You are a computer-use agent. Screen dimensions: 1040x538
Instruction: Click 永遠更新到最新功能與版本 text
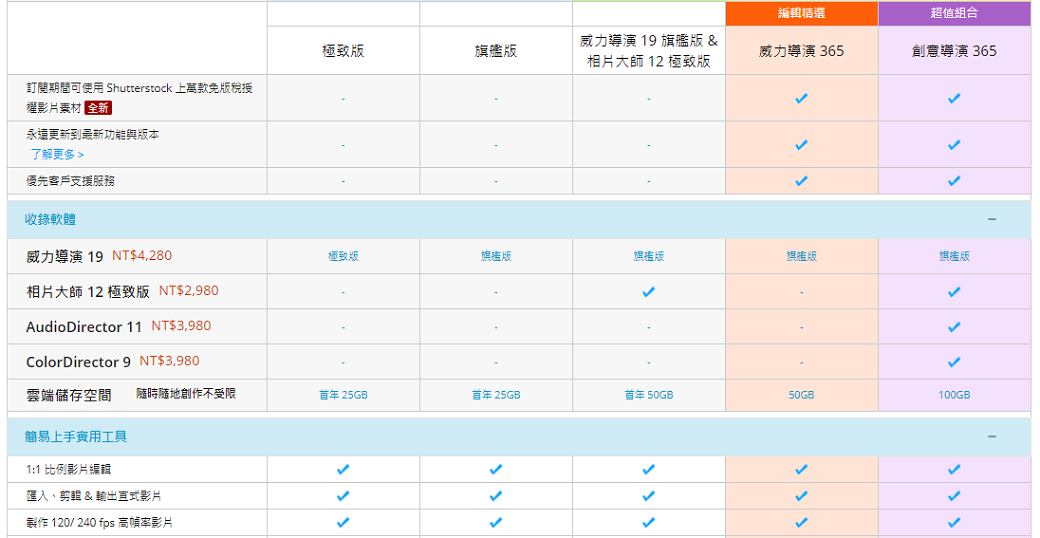pyautogui.click(x=93, y=135)
